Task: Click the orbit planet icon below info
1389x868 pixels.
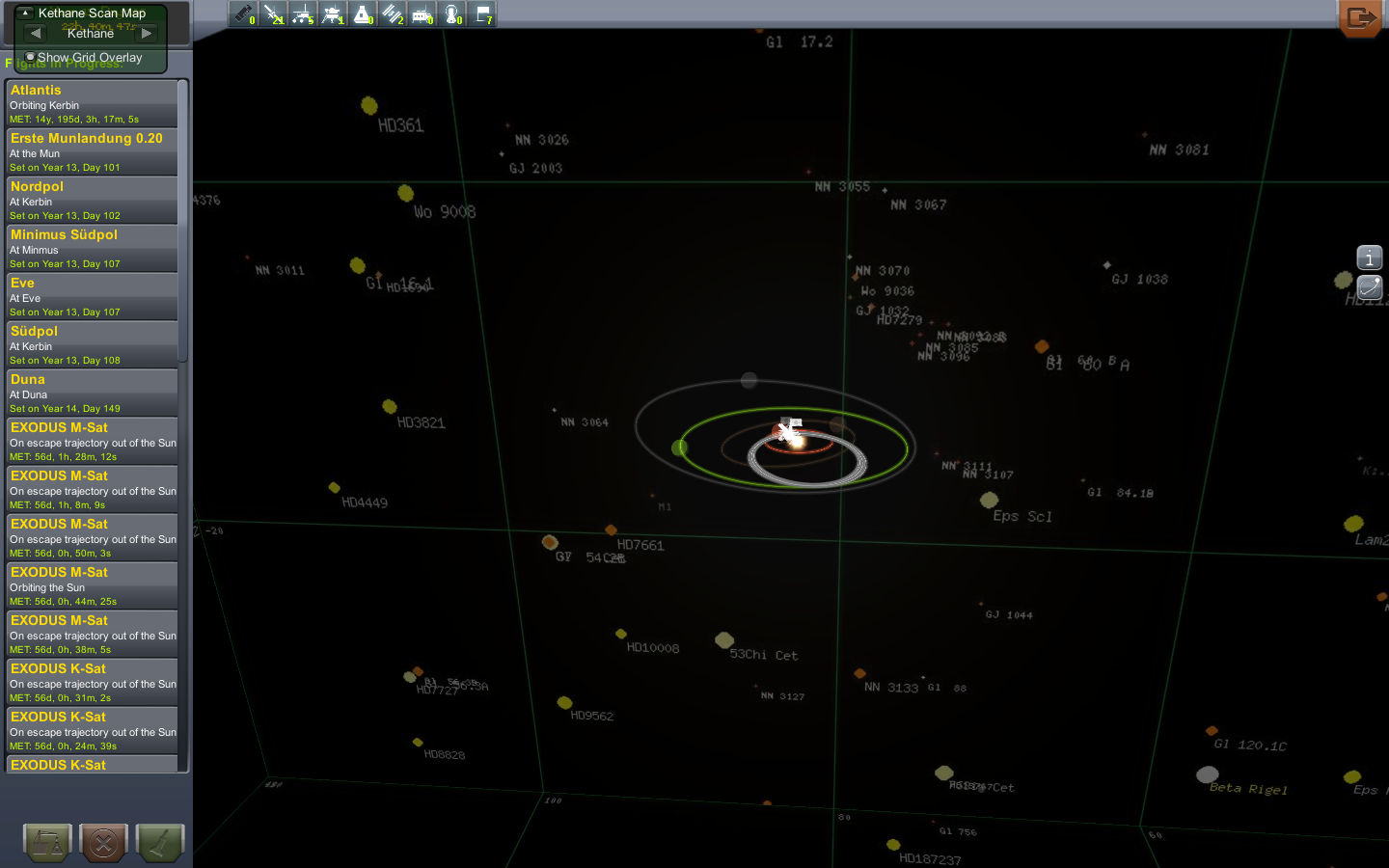Action: pyautogui.click(x=1369, y=286)
